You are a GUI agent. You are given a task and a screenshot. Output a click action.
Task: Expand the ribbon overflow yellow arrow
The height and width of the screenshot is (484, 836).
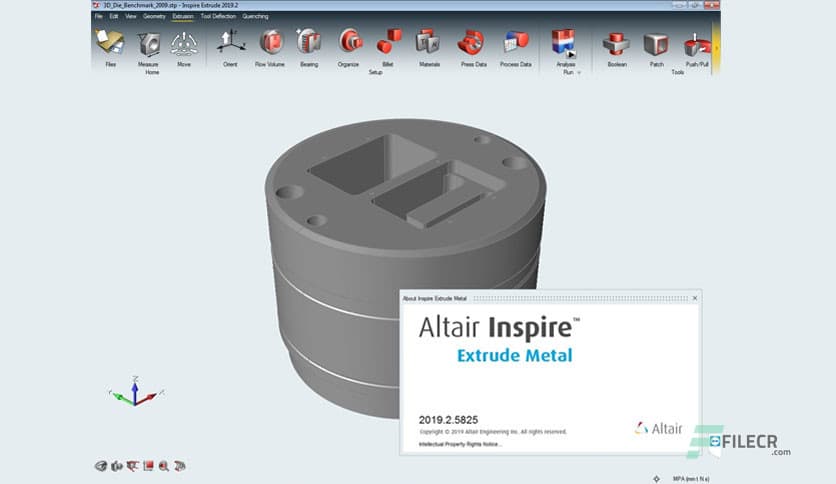pos(717,48)
